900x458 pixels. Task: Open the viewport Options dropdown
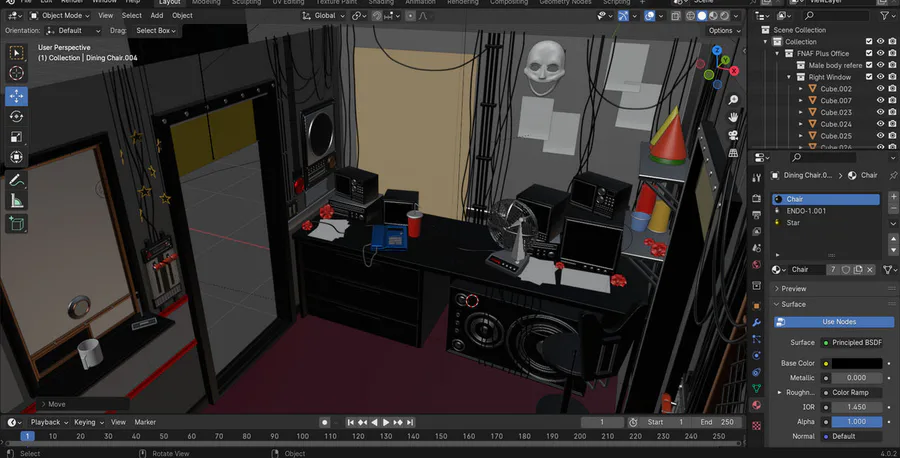[x=724, y=30]
